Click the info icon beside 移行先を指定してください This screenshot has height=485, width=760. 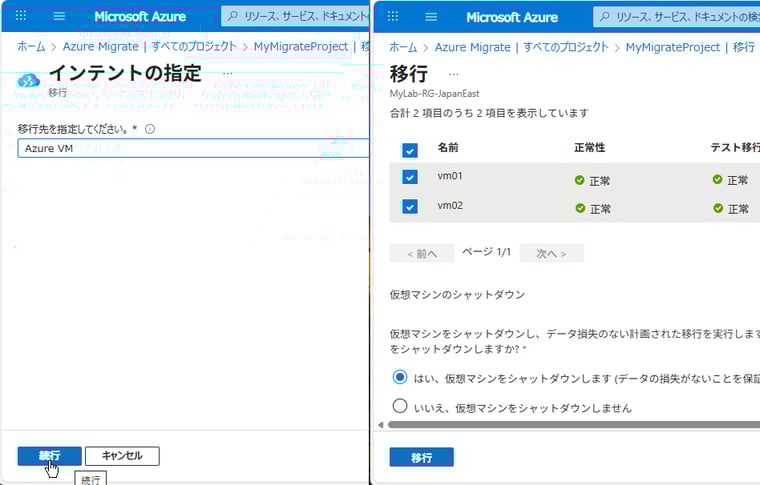(x=150, y=129)
